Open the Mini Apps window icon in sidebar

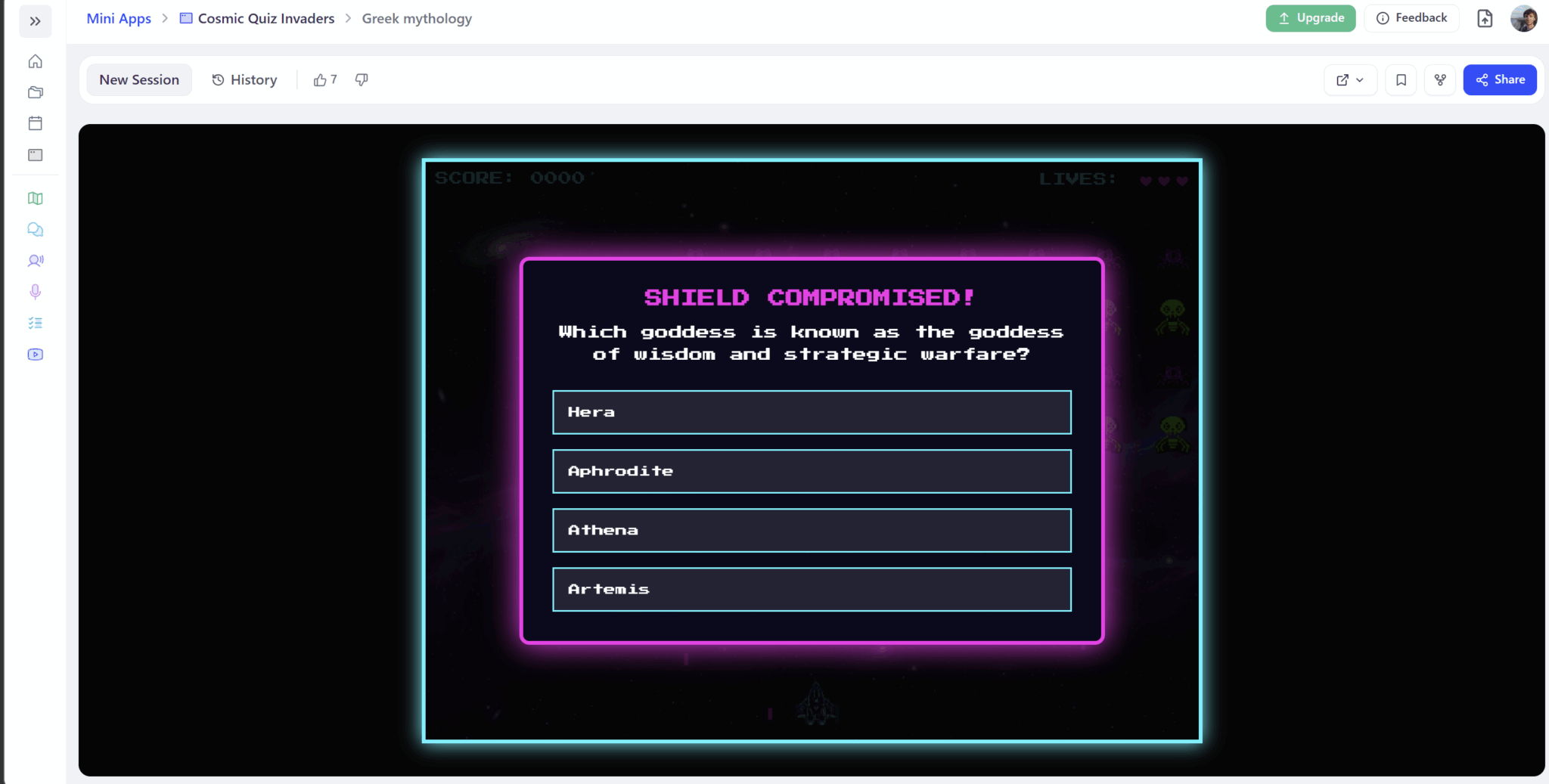35,155
